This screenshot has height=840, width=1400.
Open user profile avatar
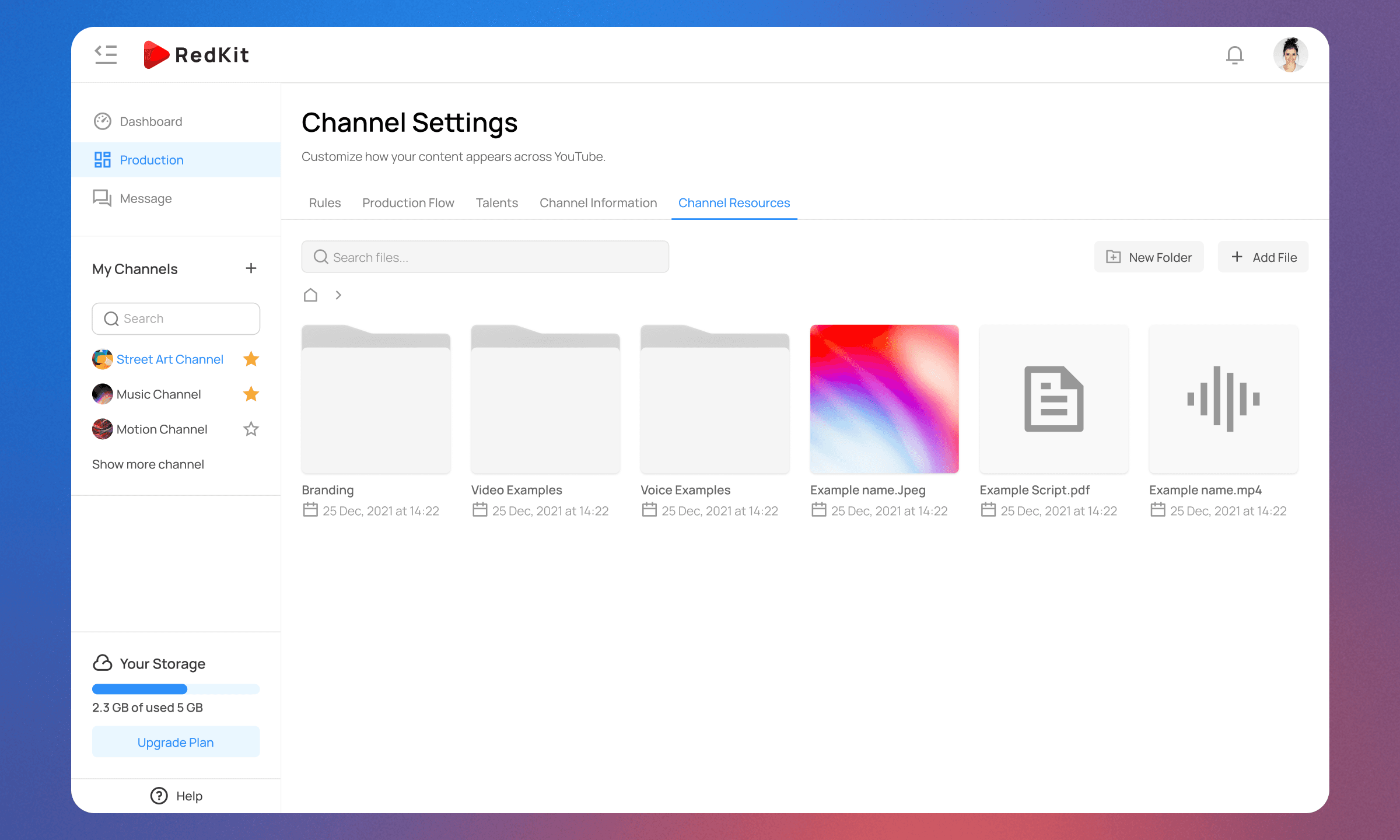tap(1290, 55)
